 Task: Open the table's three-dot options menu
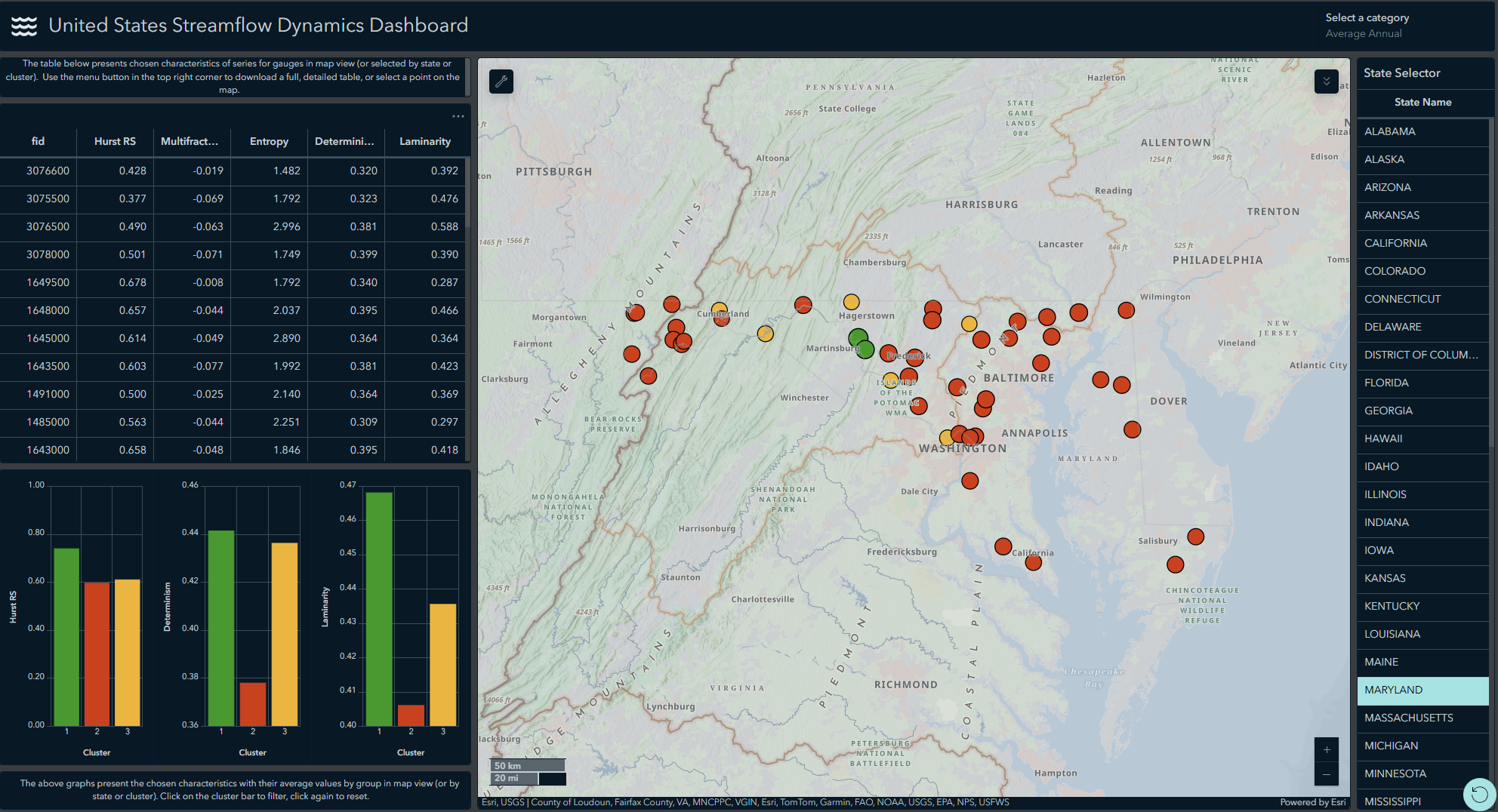pos(458,116)
